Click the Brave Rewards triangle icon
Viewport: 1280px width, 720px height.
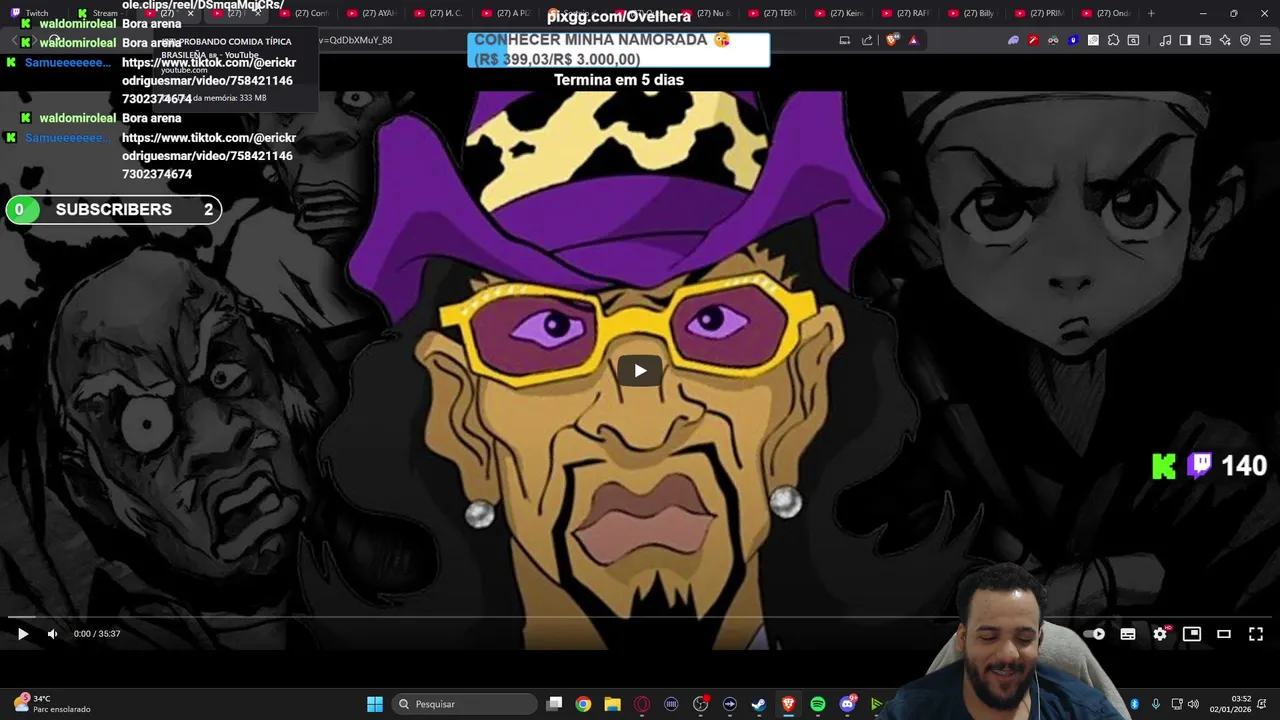pyautogui.click(x=913, y=40)
